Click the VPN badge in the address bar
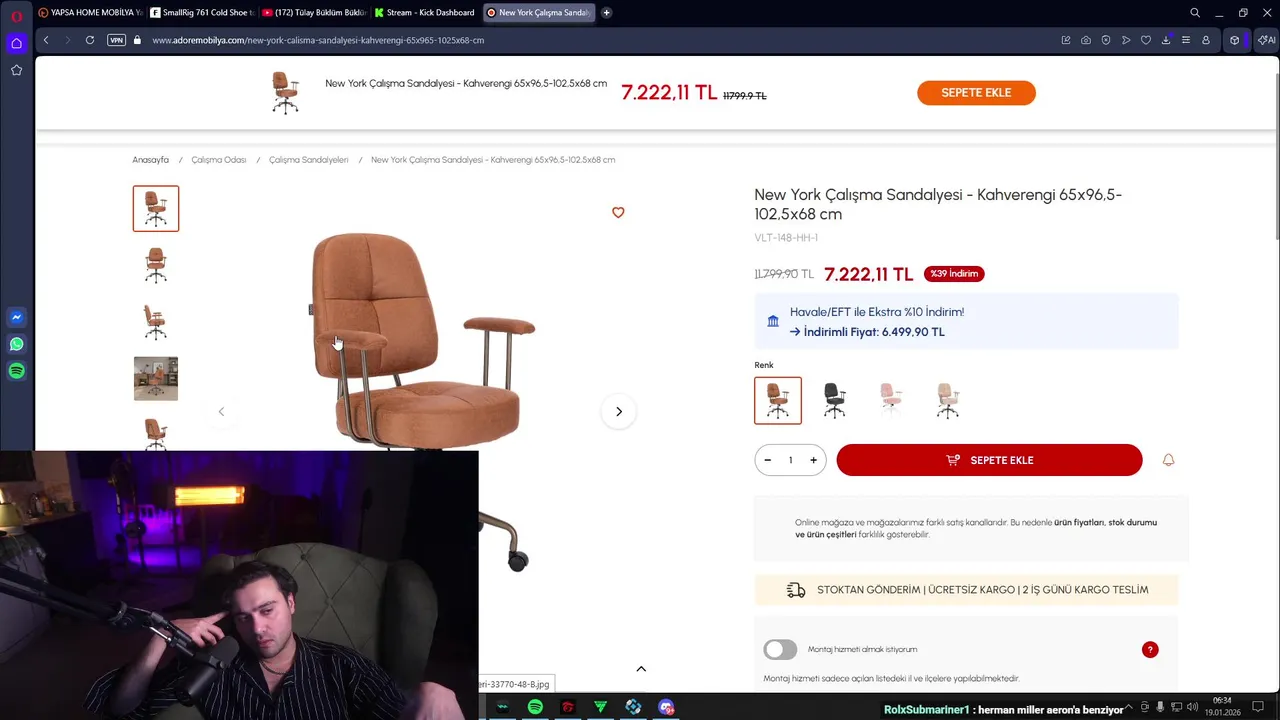1280x720 pixels. (117, 40)
